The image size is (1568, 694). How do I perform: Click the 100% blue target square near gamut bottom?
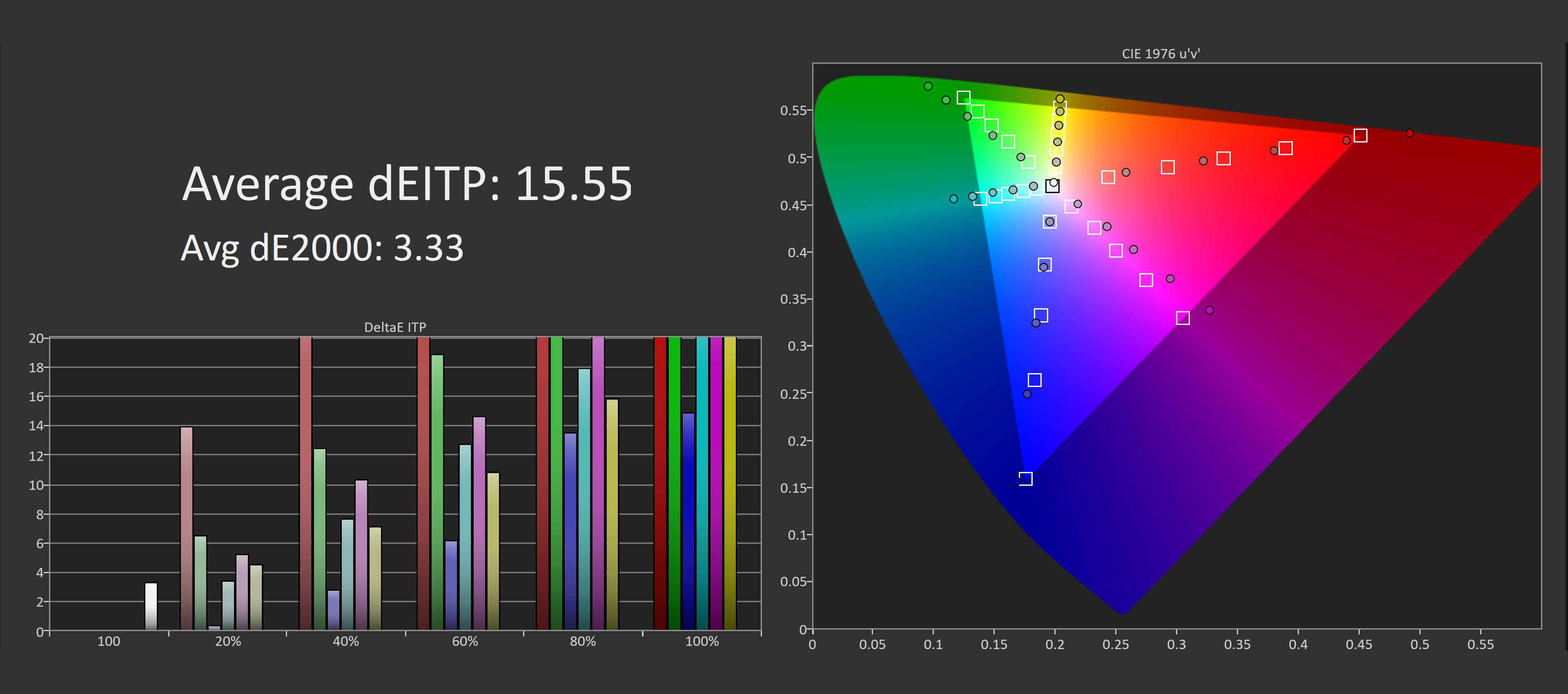point(1026,478)
